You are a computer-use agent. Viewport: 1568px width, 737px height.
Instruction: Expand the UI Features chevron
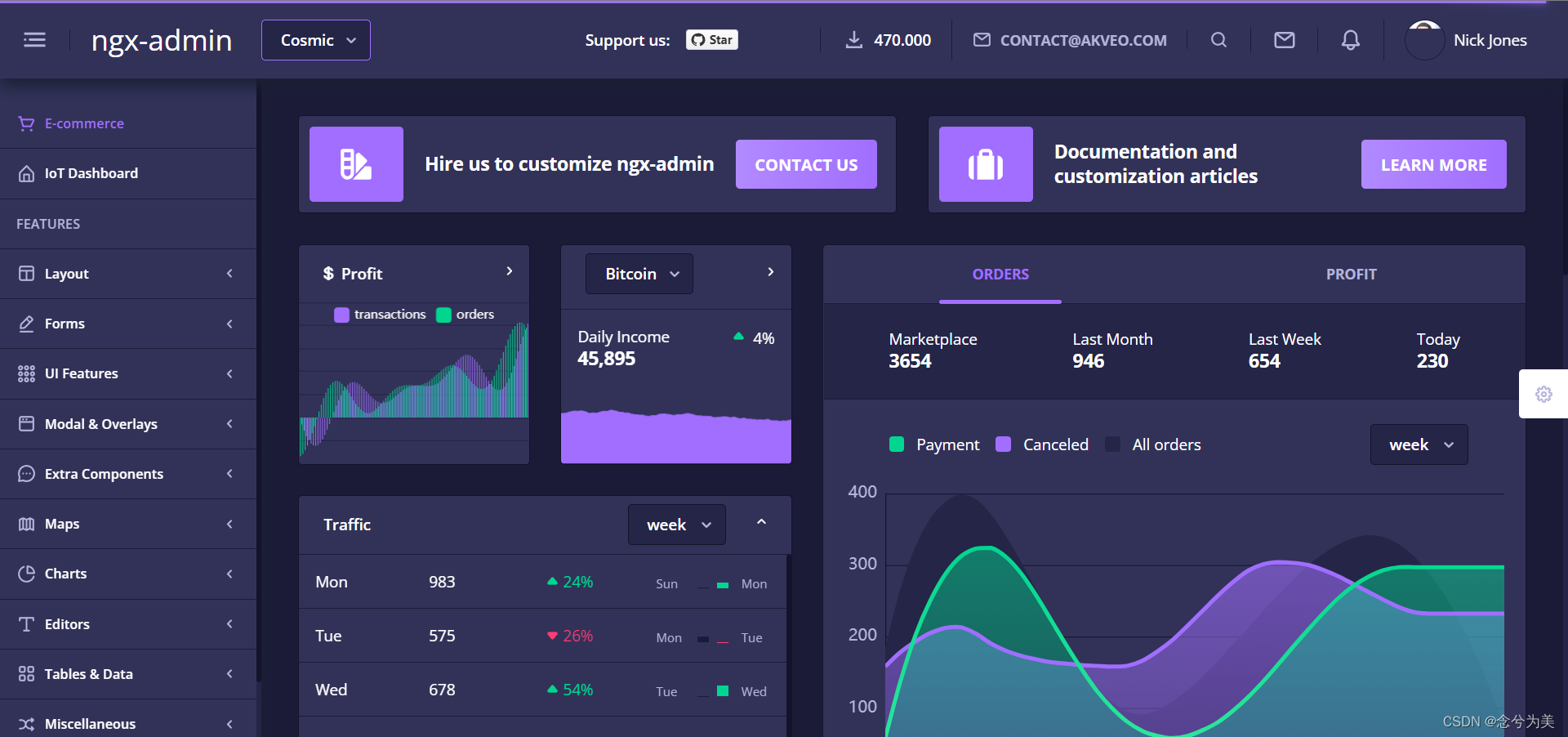229,373
